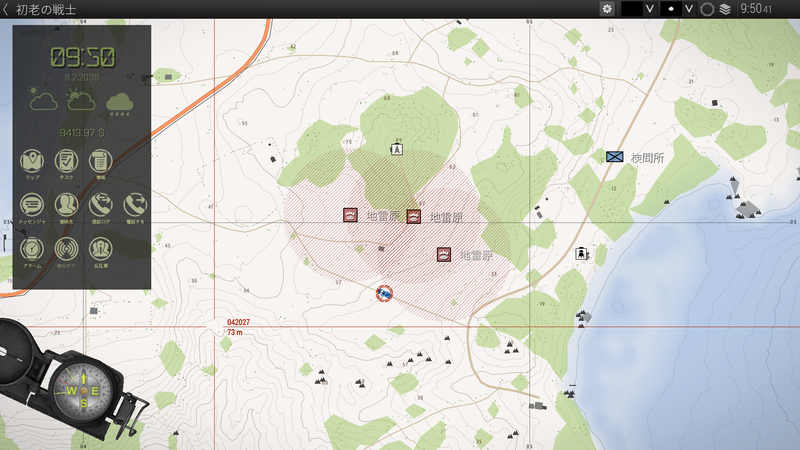Click the partly sunny weather icon
Viewport: 800px width, 450px height.
(81, 99)
